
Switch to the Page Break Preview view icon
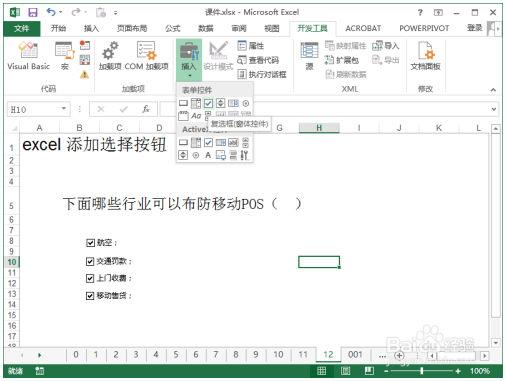(369, 371)
